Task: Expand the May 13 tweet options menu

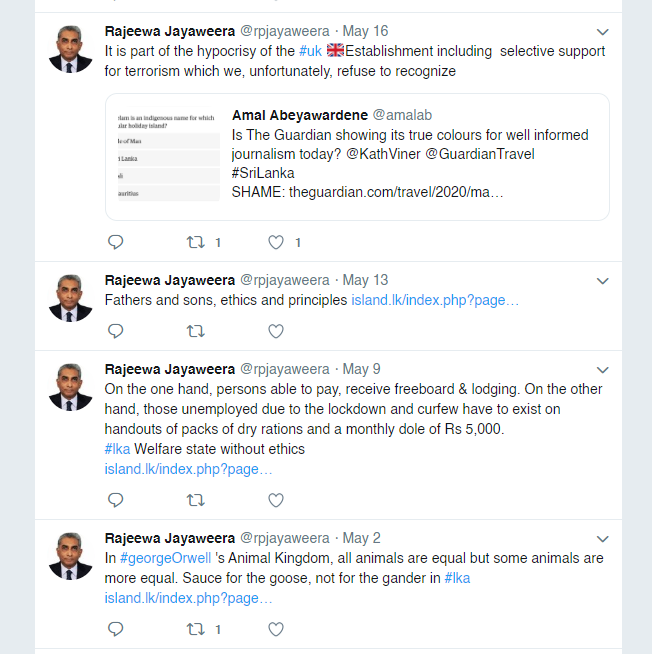Action: coord(602,281)
